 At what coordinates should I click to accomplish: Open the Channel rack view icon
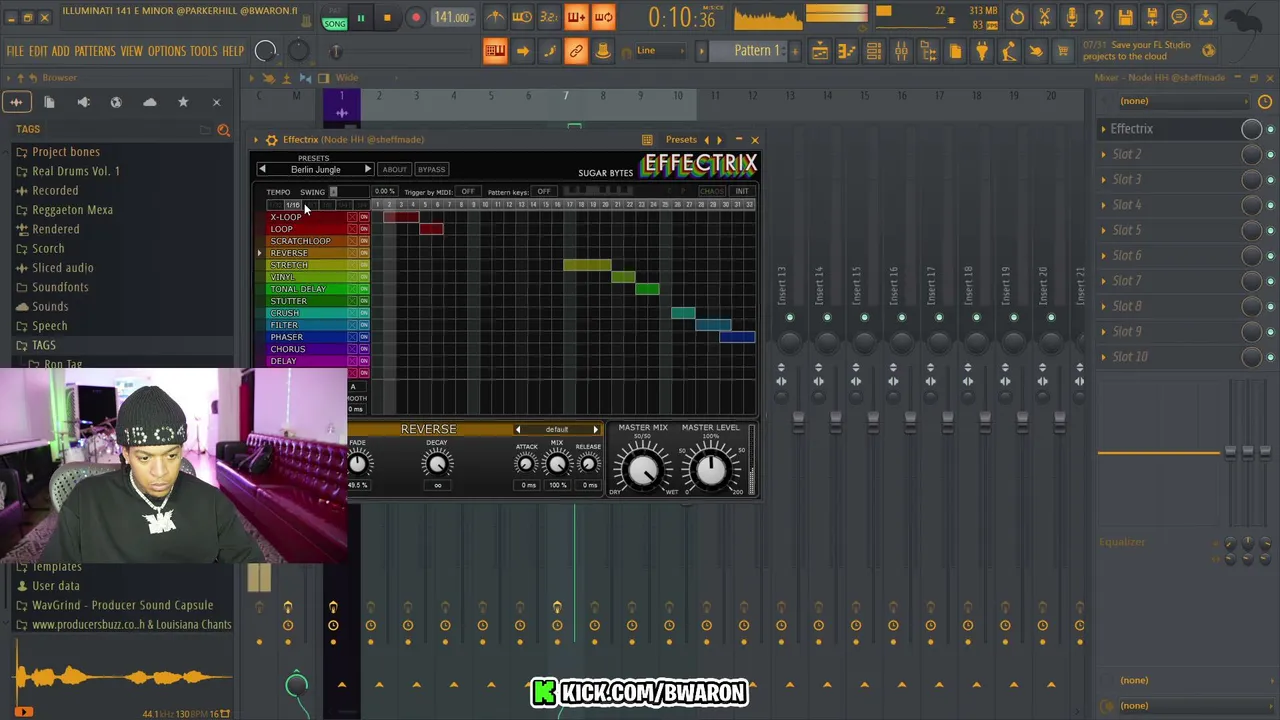[x=873, y=51]
